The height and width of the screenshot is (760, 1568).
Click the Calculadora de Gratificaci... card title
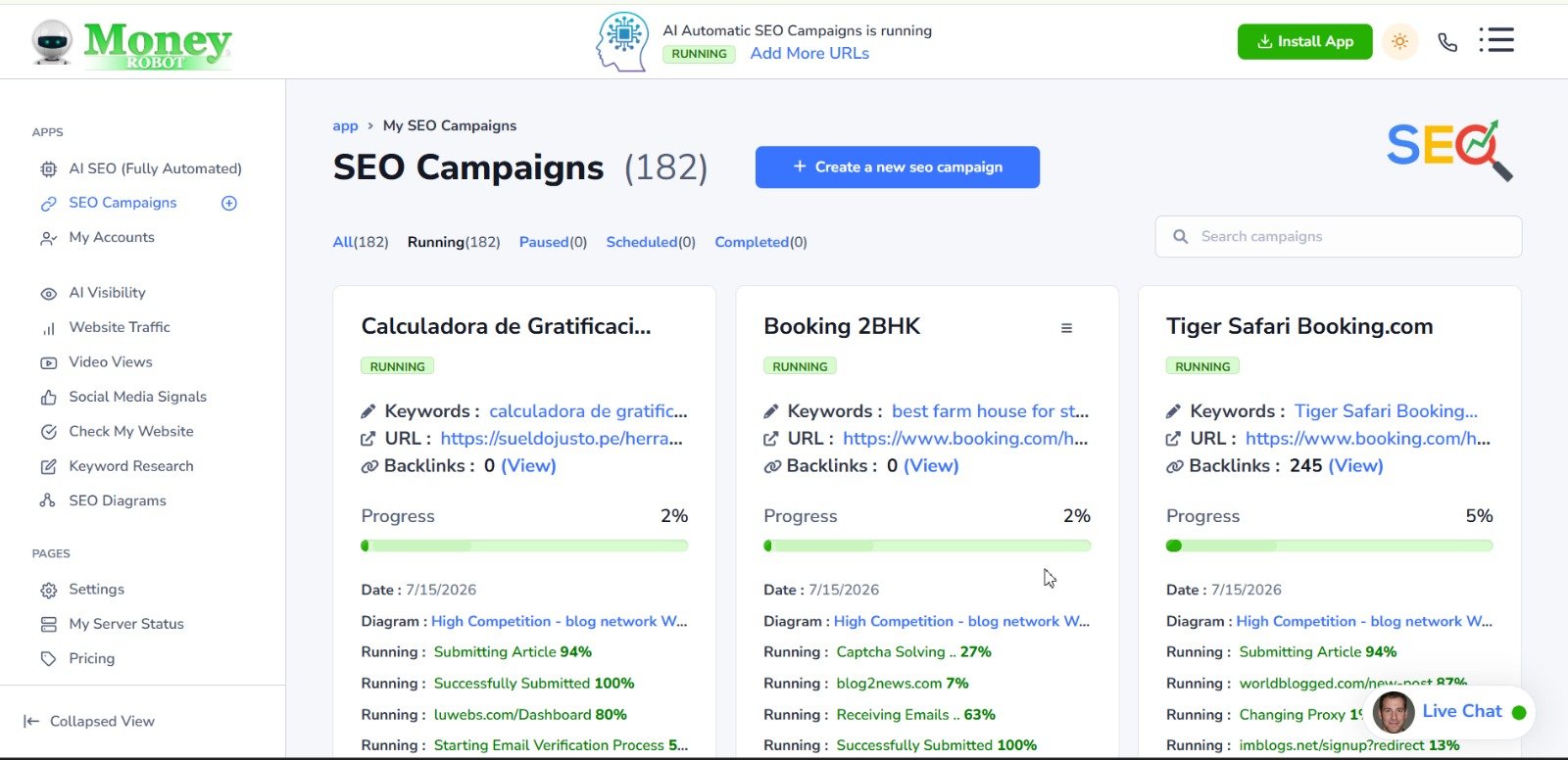506,326
